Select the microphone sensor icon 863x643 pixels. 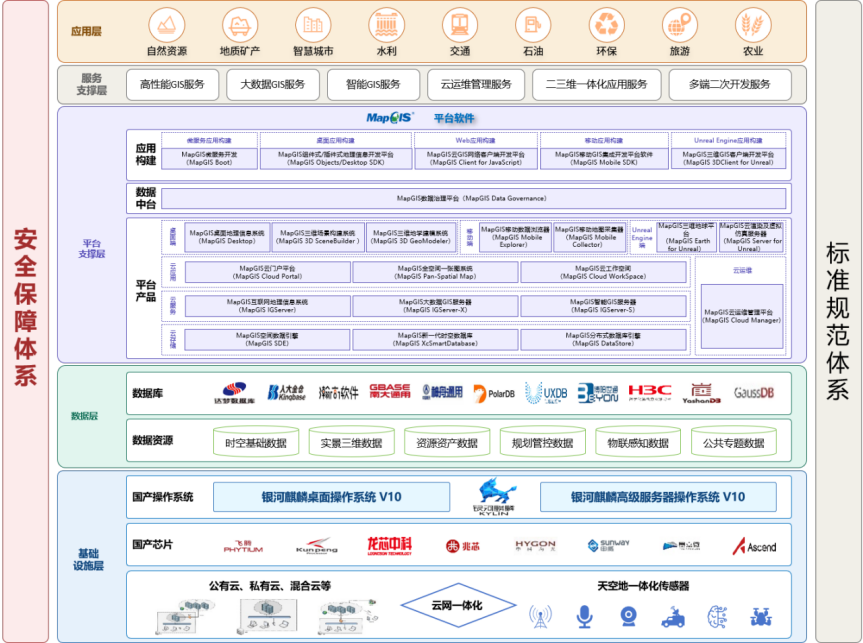coord(585,617)
